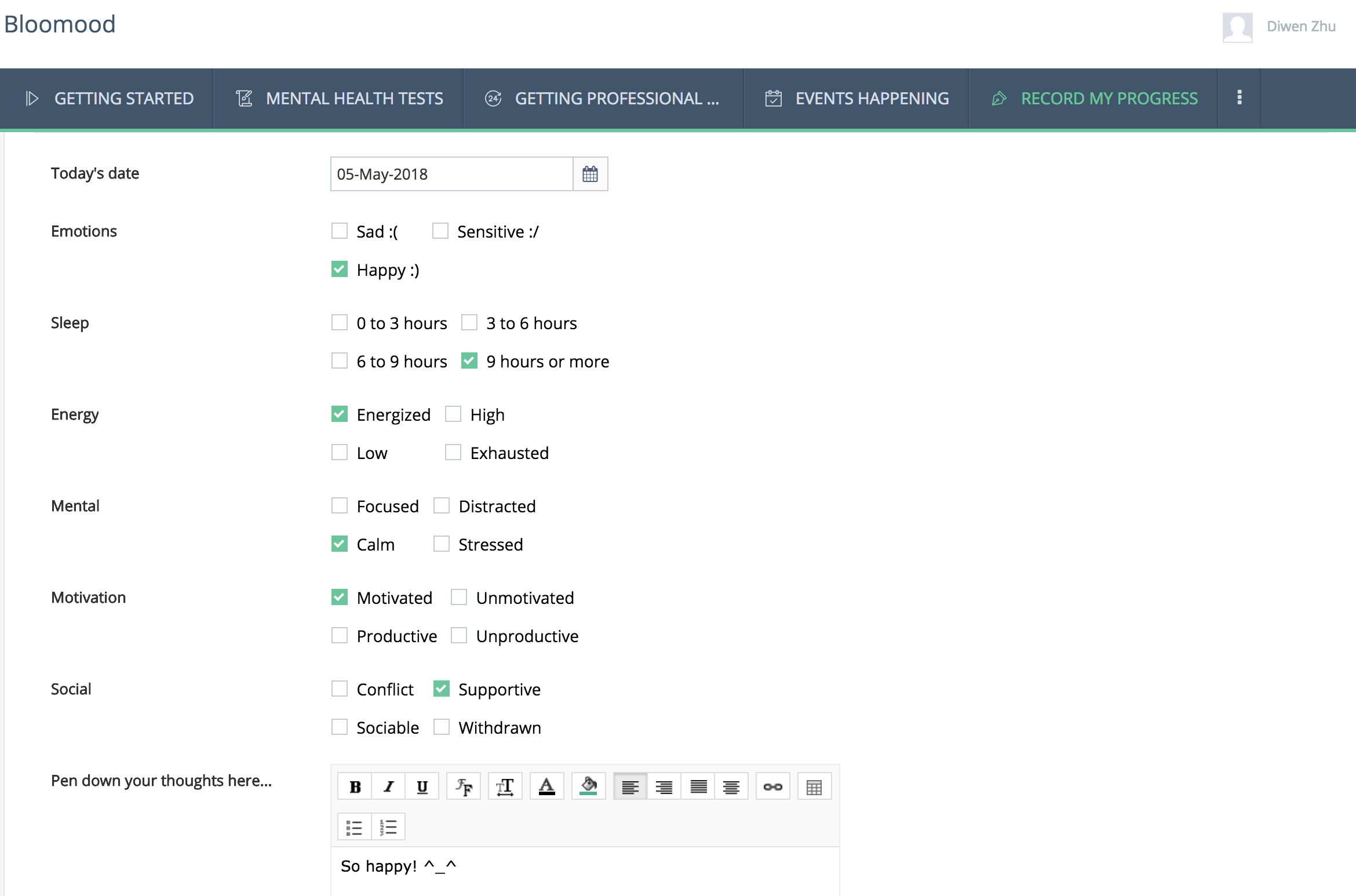Open the date picker calendar icon

[590, 174]
